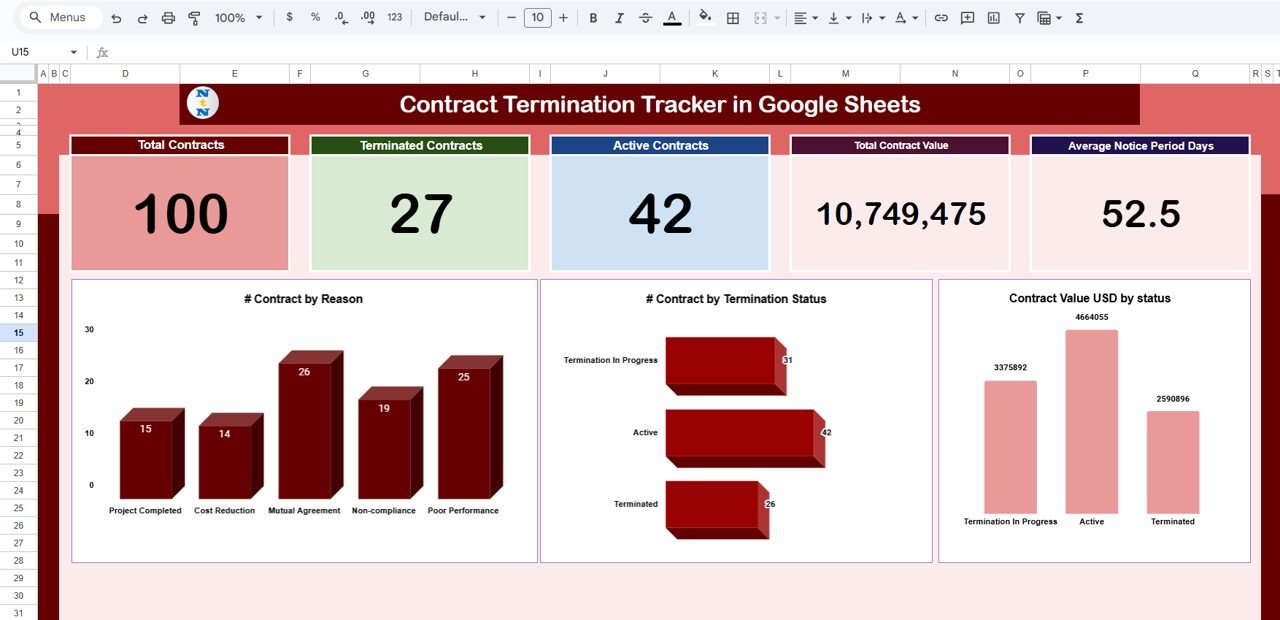Insert a comment
Image resolution: width=1280 pixels, height=620 pixels.
(966, 17)
